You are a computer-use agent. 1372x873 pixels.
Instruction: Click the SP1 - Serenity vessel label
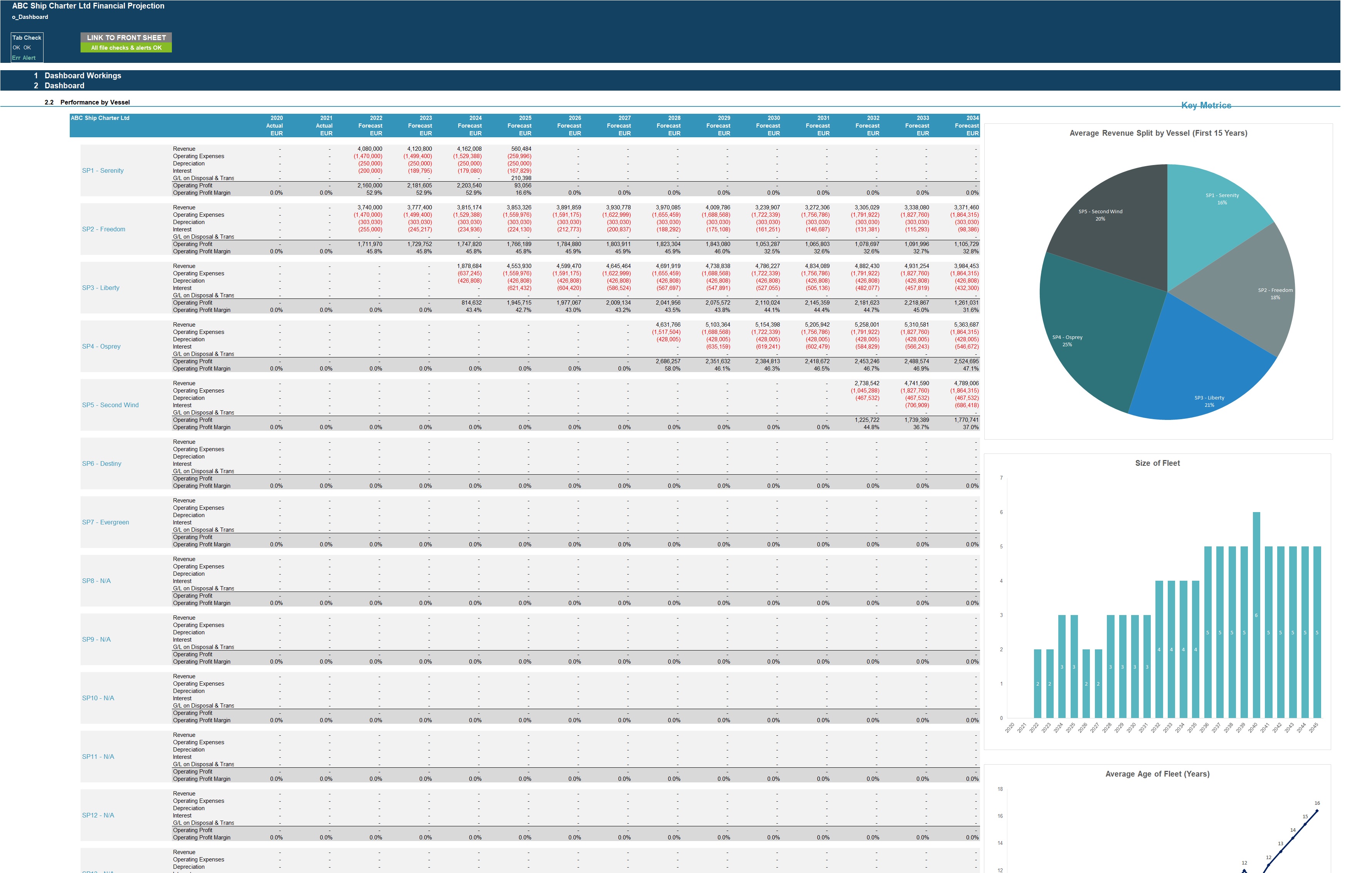pos(103,170)
